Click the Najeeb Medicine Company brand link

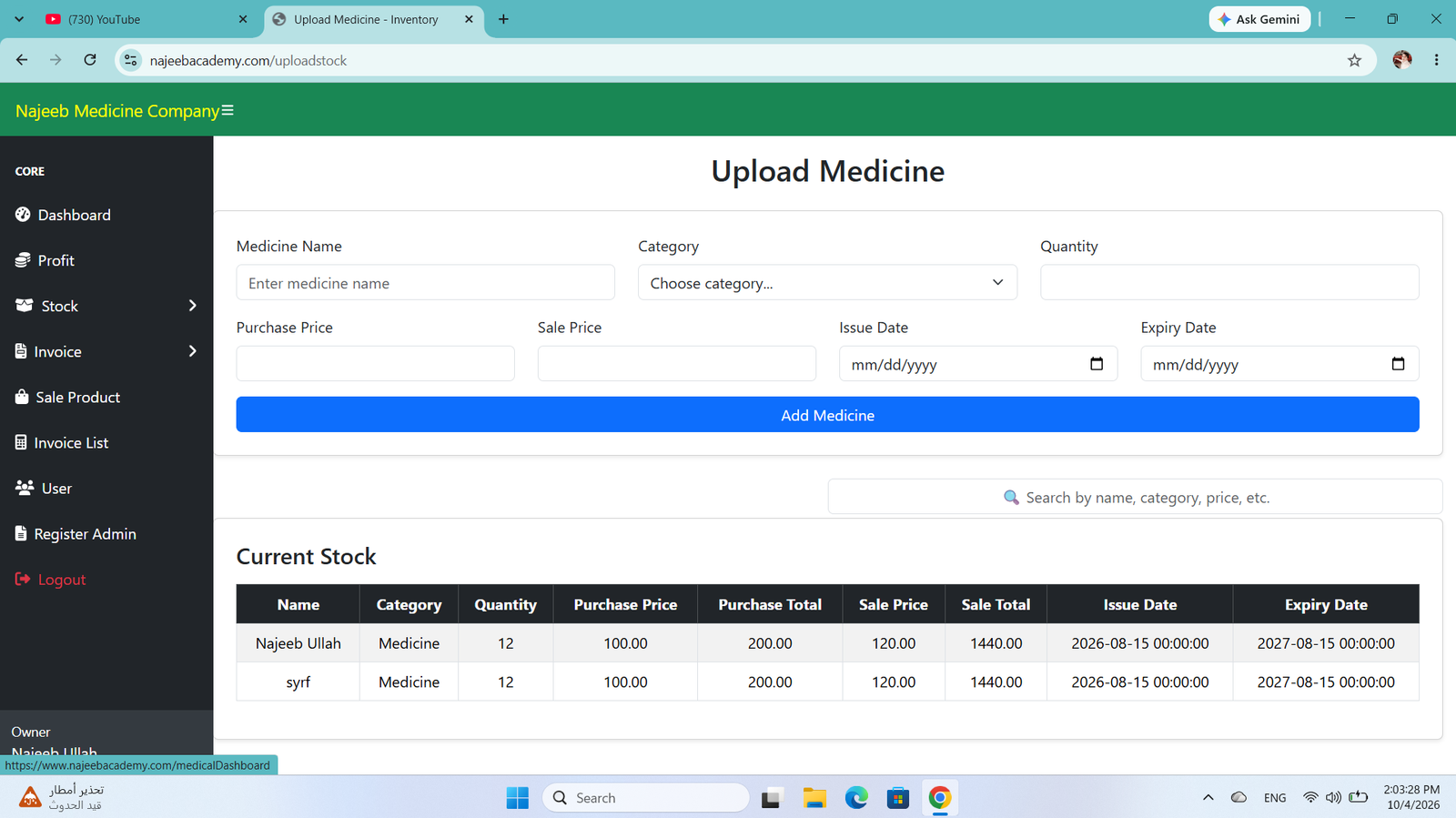pos(117,111)
